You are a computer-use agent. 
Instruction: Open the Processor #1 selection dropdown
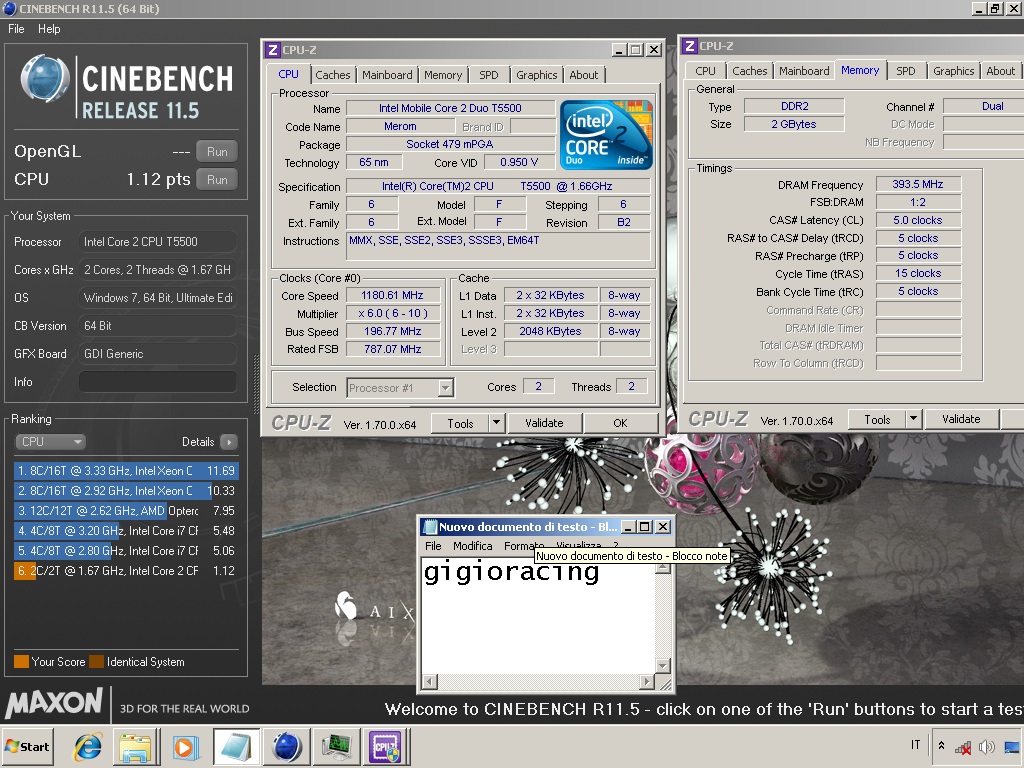tap(445, 388)
